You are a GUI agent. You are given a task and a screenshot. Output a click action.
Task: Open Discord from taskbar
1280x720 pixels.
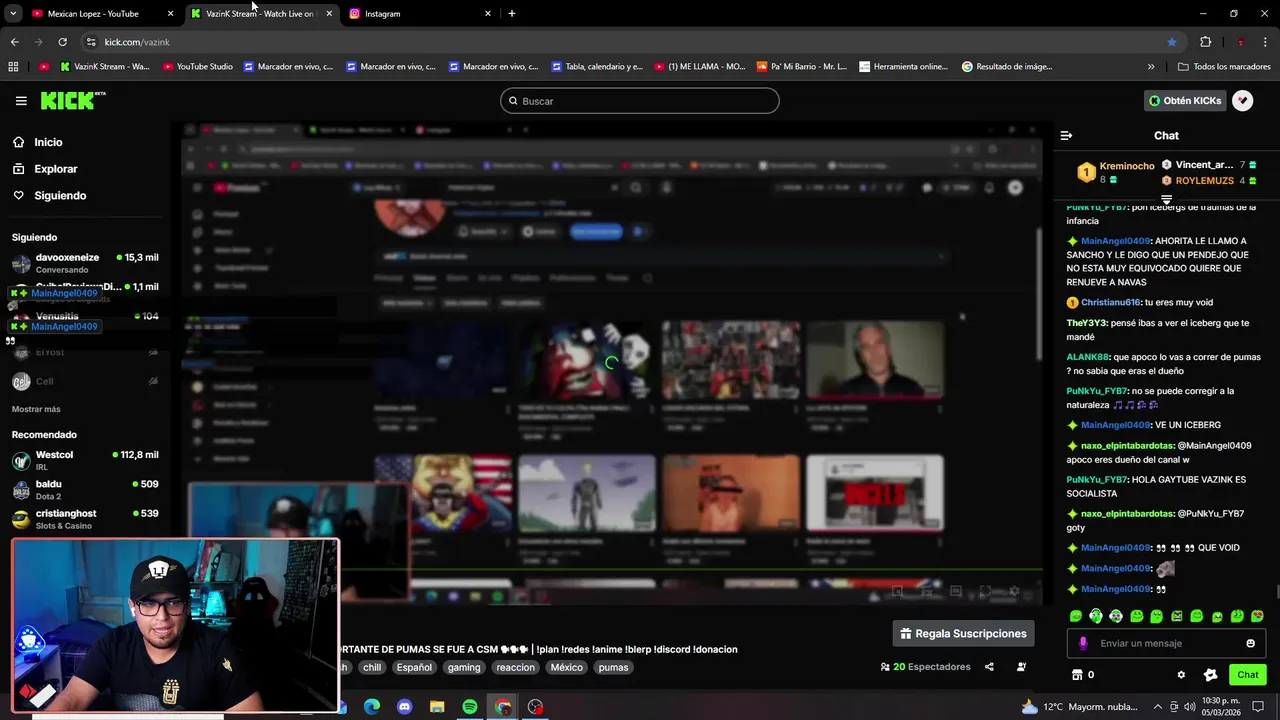404,707
